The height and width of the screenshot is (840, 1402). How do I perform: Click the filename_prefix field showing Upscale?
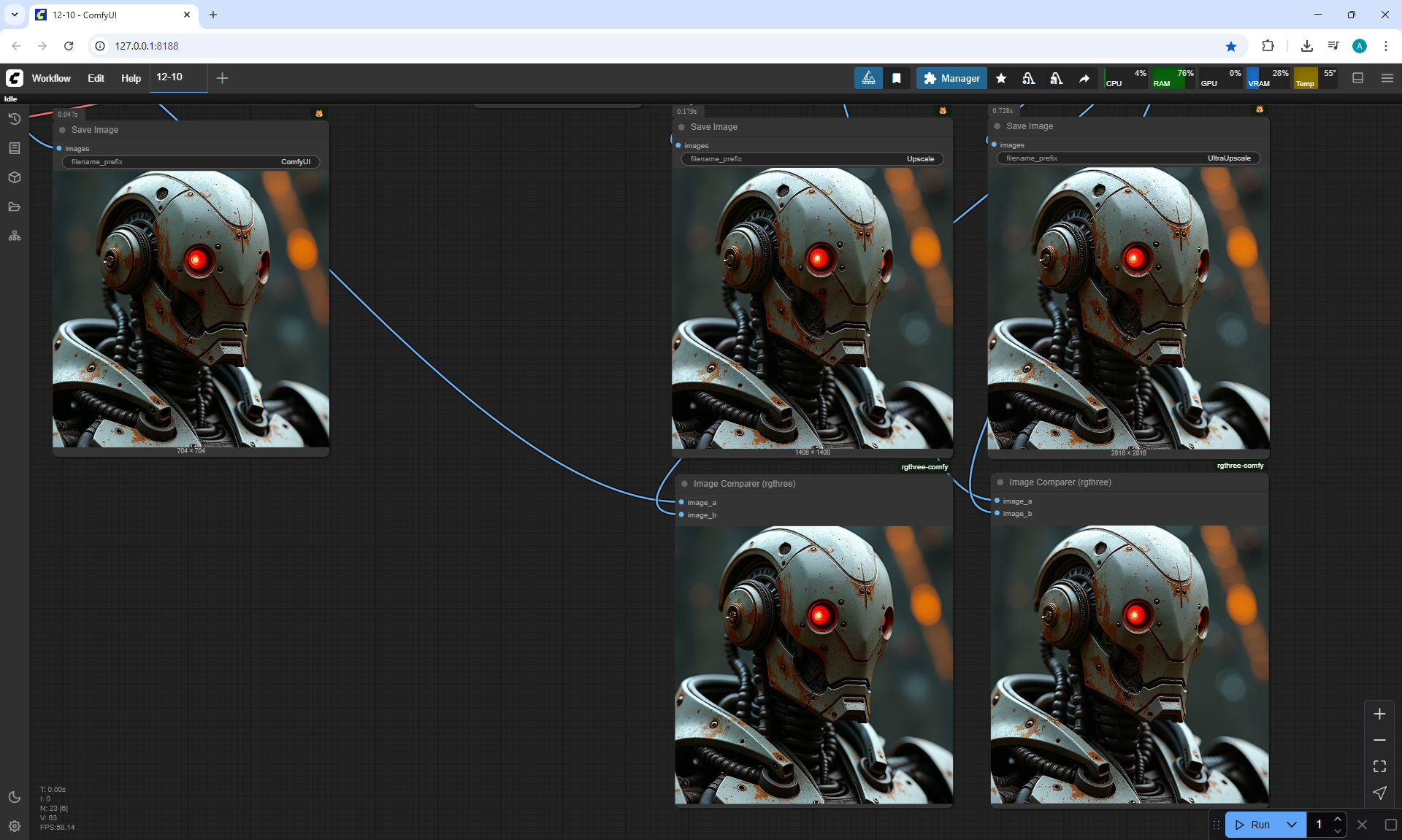(x=812, y=159)
